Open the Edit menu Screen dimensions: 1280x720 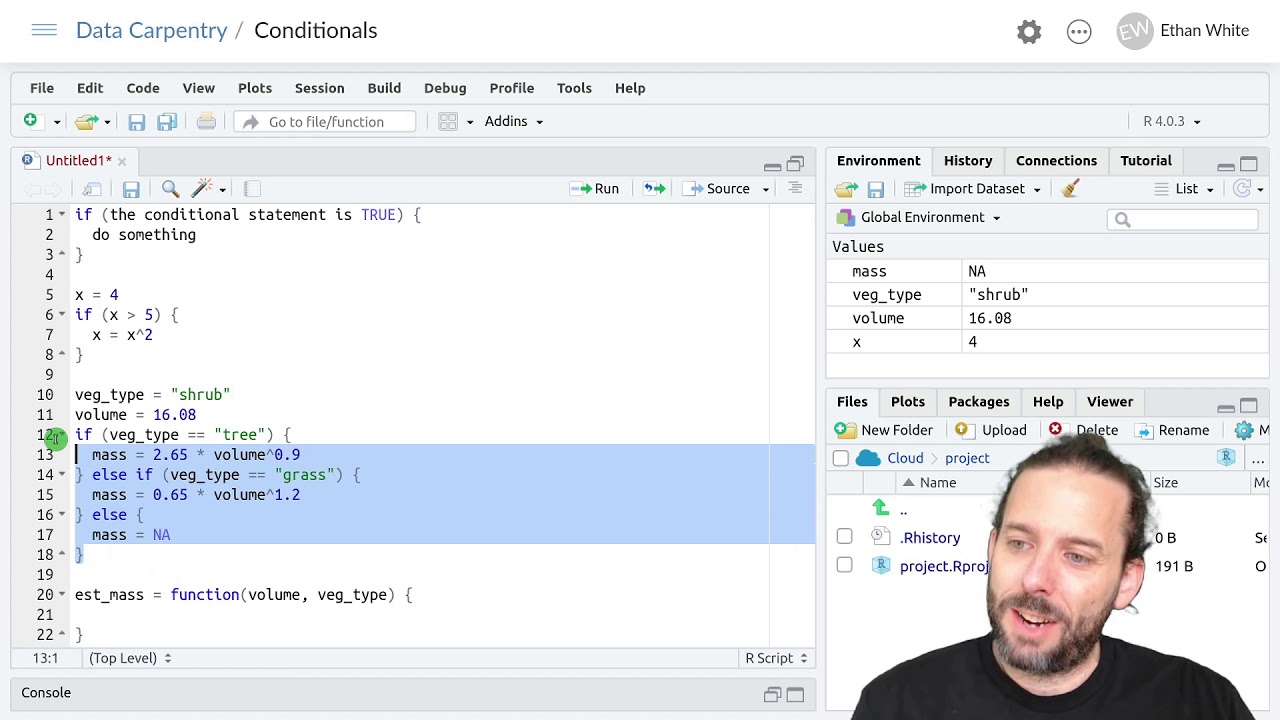pyautogui.click(x=90, y=88)
